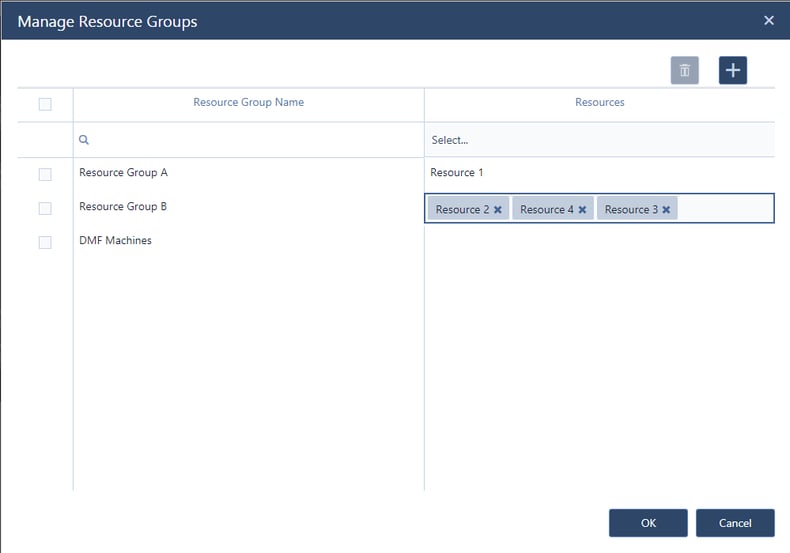The width and height of the screenshot is (790, 553).
Task: Check the Resource Group A checkbox
Action: (45, 174)
